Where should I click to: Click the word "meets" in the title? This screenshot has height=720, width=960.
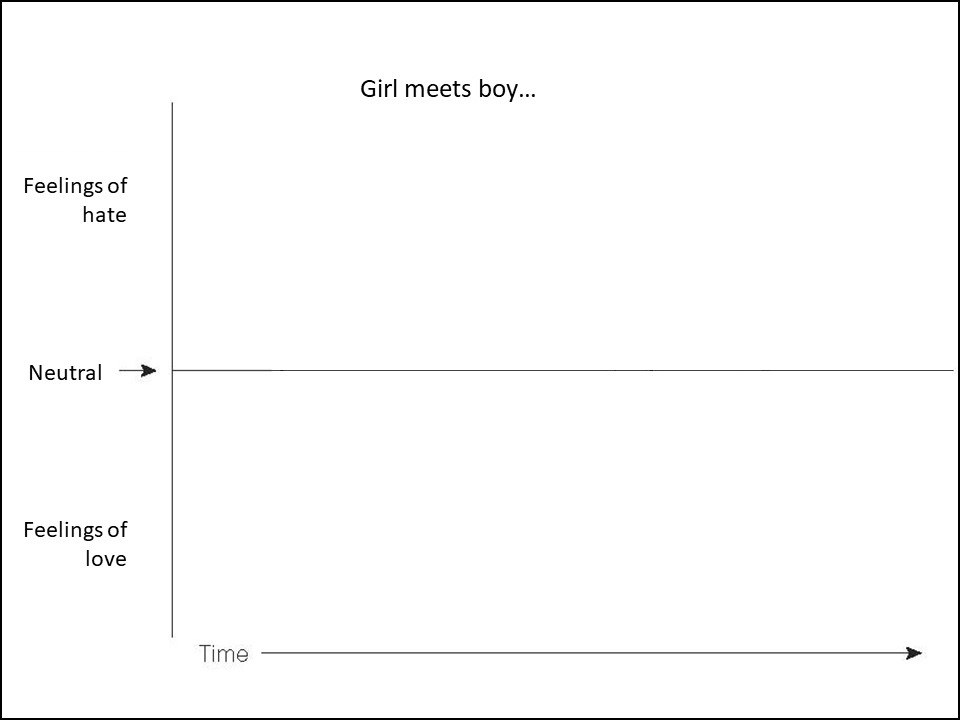pos(438,89)
